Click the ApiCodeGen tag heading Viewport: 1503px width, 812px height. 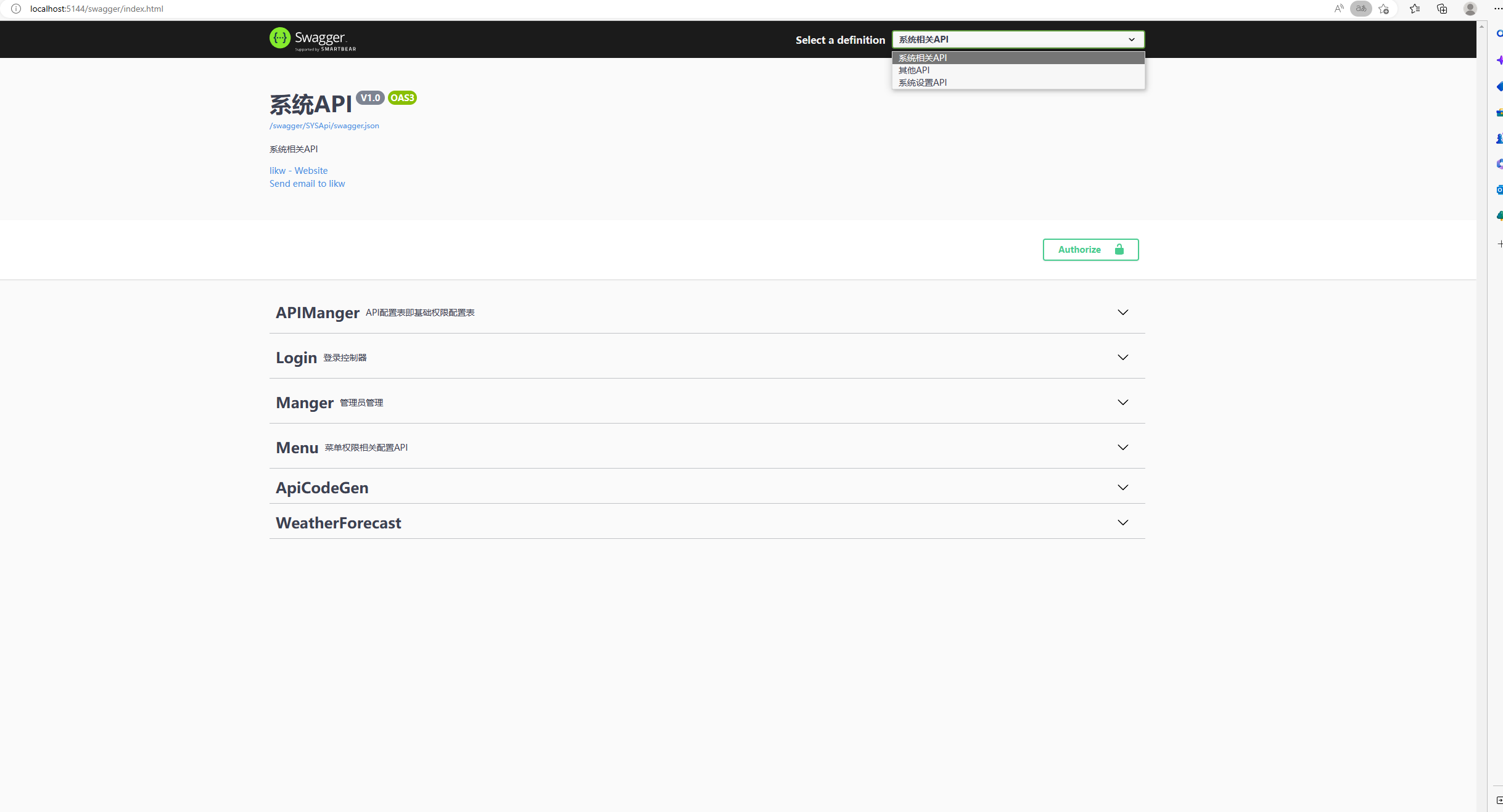(322, 488)
